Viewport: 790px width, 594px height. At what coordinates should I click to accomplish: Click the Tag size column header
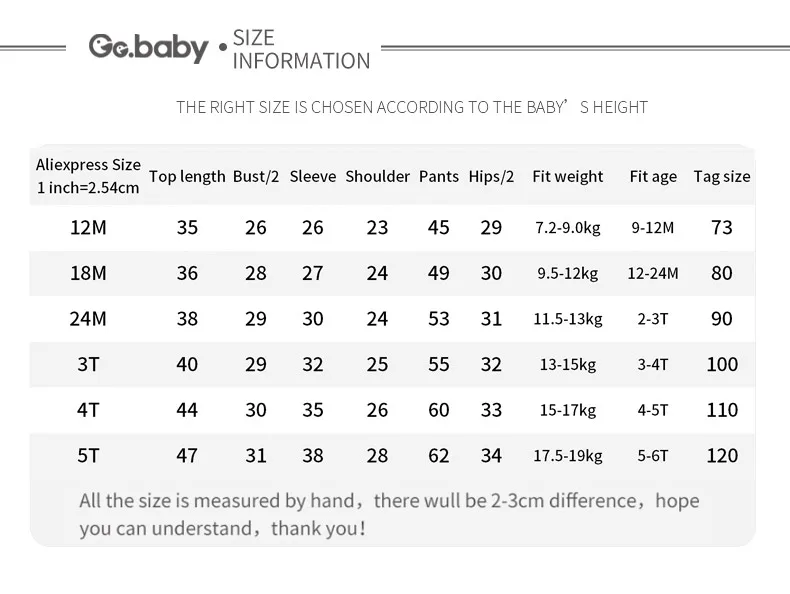click(x=722, y=176)
